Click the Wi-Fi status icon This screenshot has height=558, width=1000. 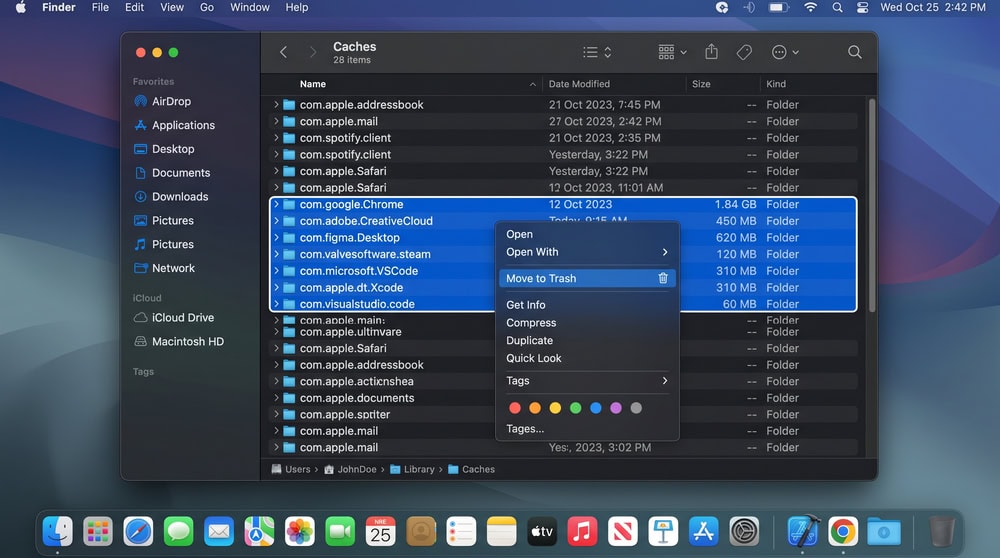811,8
